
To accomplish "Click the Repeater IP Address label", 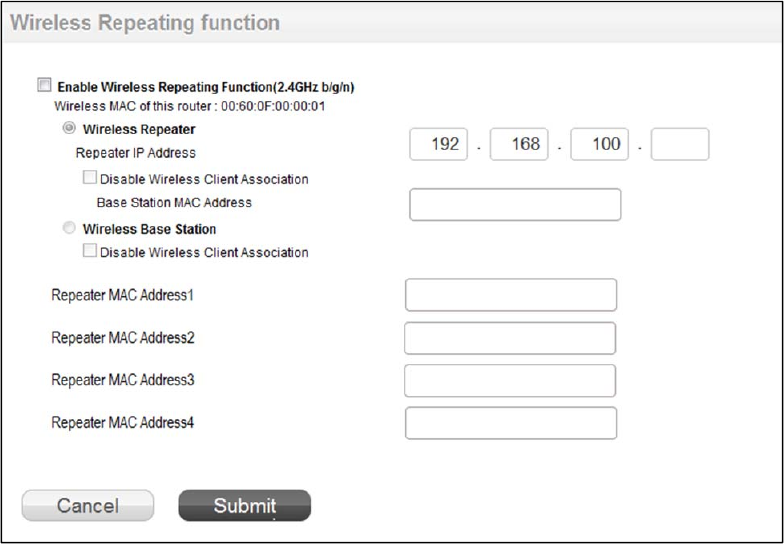I will pyautogui.click(x=136, y=154).
